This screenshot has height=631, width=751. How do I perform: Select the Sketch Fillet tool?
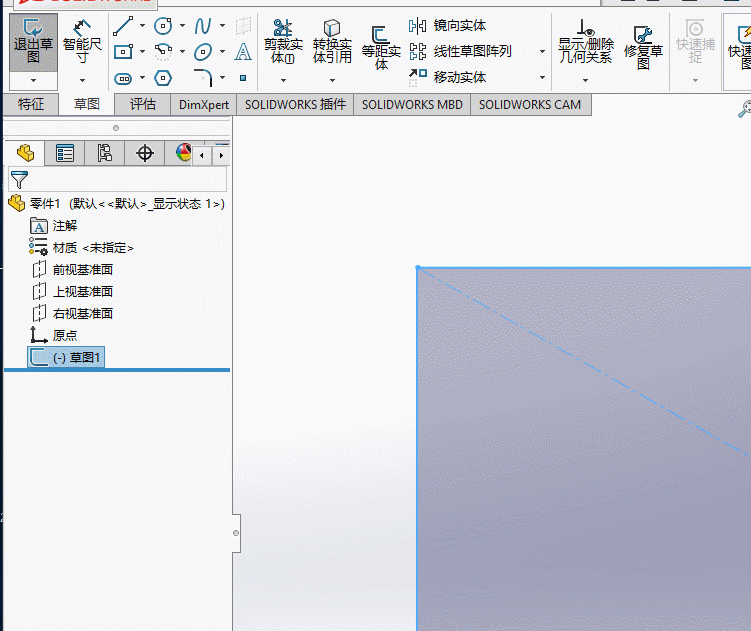click(x=203, y=77)
